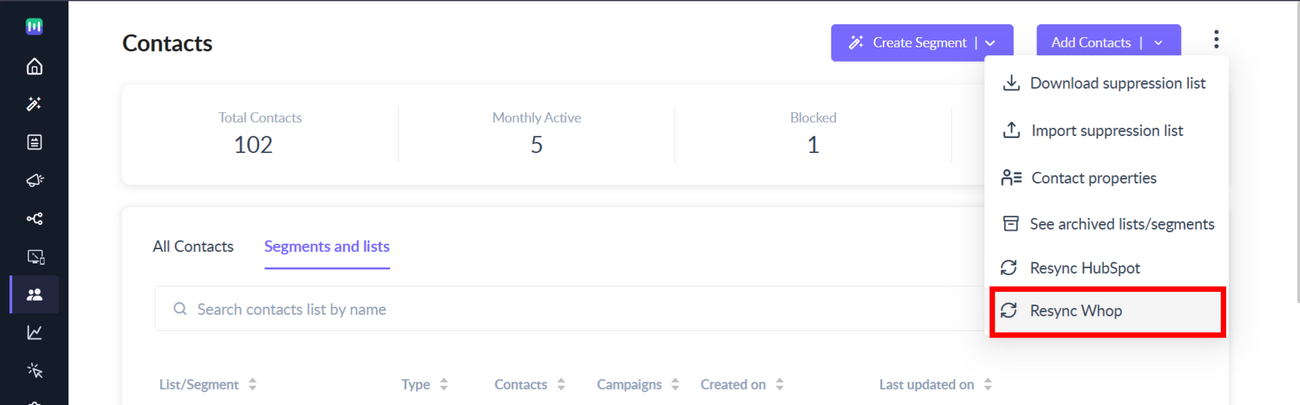Sort by Last updated on column arrows

point(988,385)
